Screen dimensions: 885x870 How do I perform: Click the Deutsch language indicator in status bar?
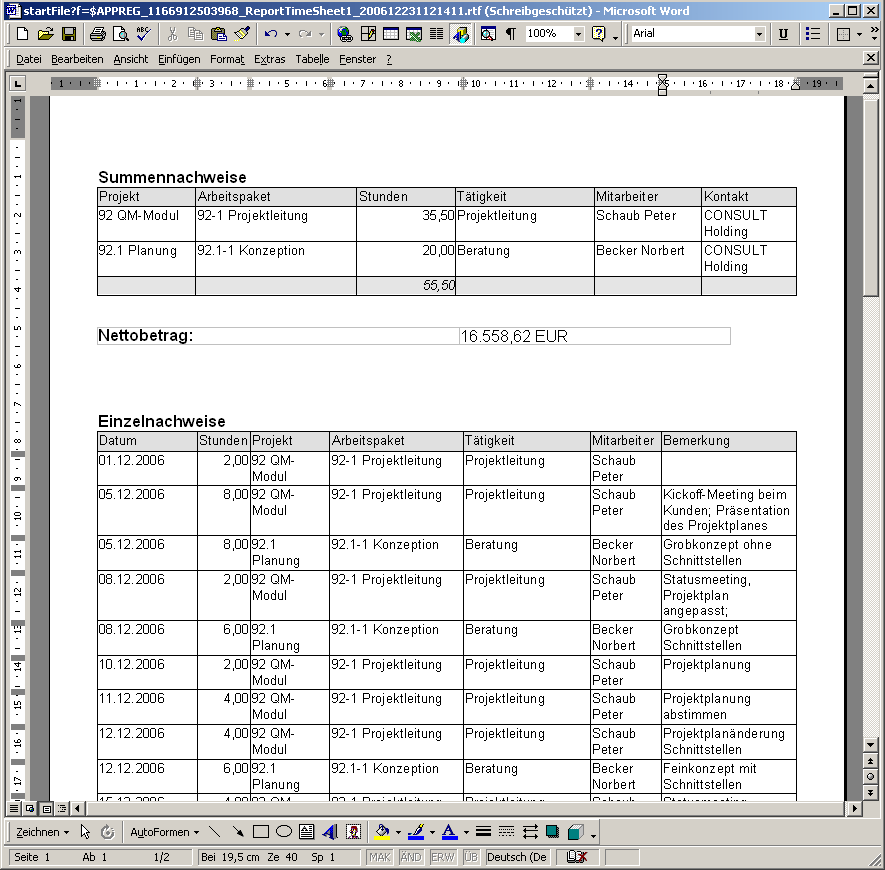point(517,857)
